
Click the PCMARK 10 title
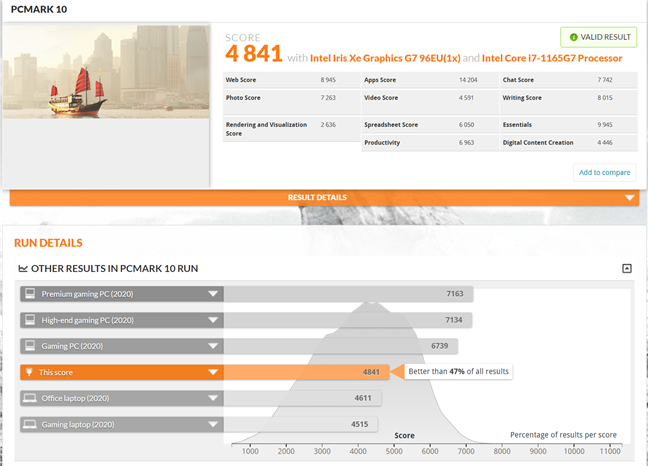point(39,10)
